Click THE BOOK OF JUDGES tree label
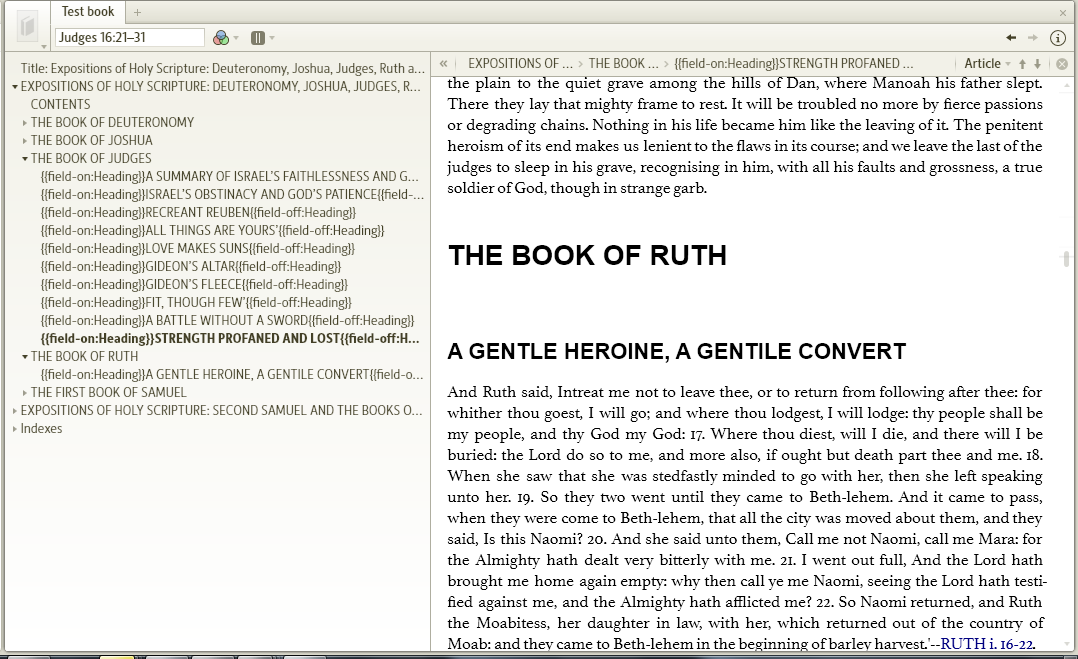The image size is (1078, 659). point(91,159)
